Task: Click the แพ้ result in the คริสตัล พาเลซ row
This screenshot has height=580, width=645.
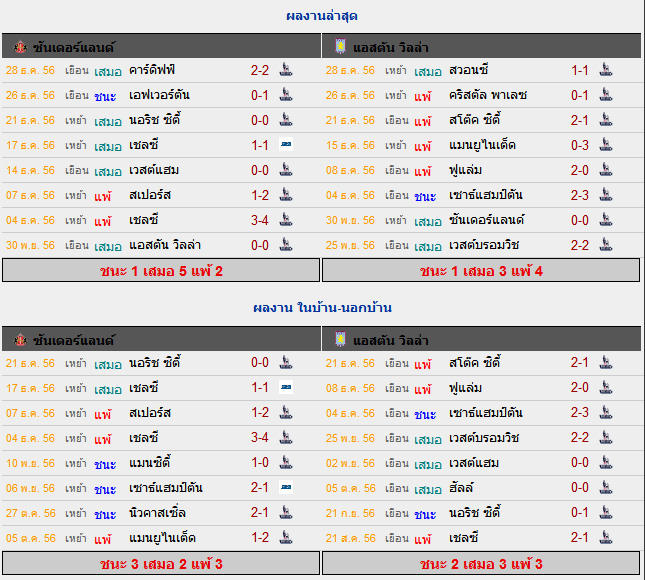Action: 422,96
